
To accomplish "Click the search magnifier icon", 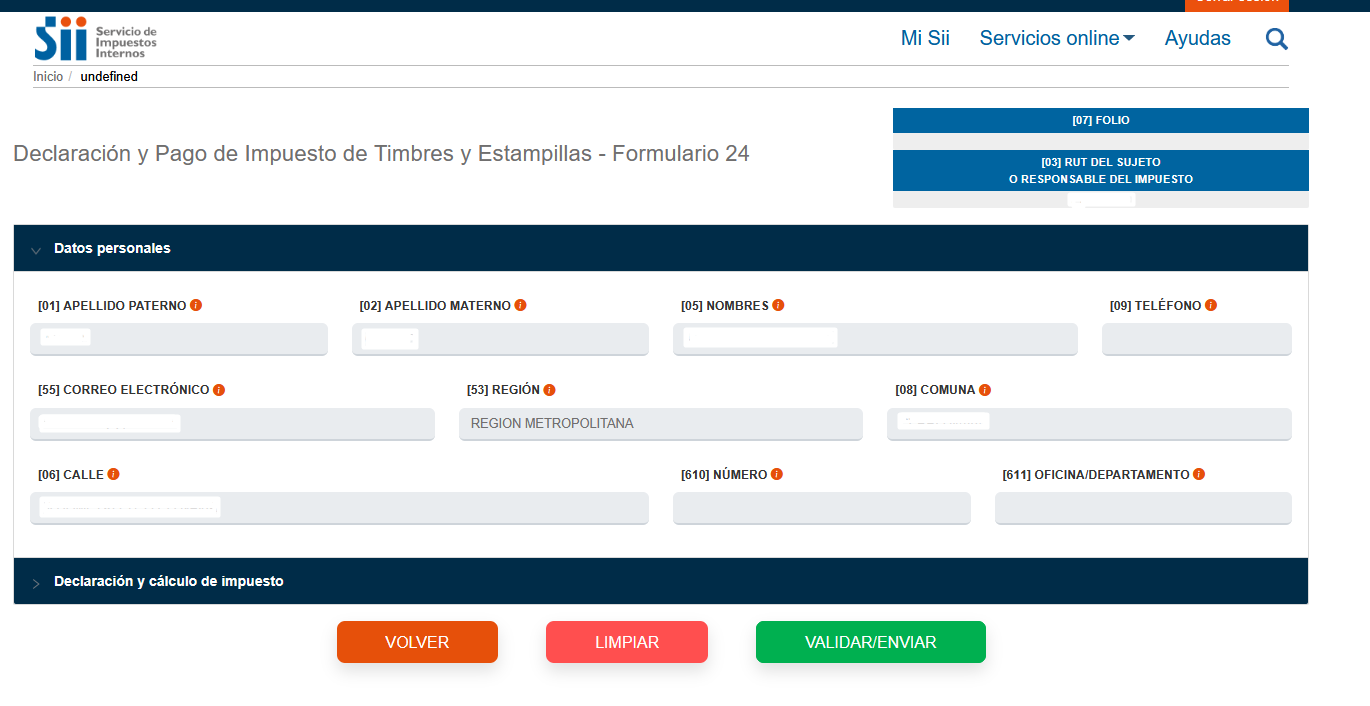I will pyautogui.click(x=1276, y=39).
